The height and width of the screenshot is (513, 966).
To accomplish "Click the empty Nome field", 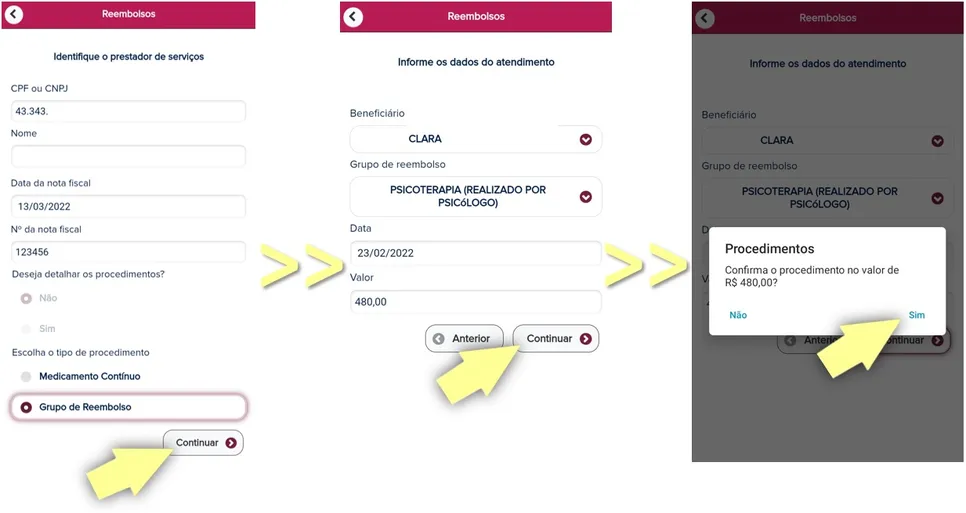I will [128, 156].
